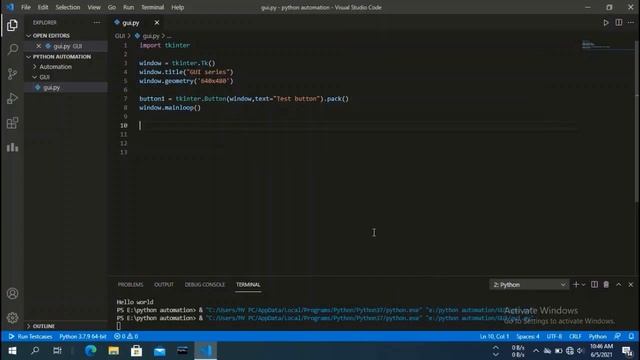The height and width of the screenshot is (360, 640).
Task: Open the File menu
Action: point(26,7)
